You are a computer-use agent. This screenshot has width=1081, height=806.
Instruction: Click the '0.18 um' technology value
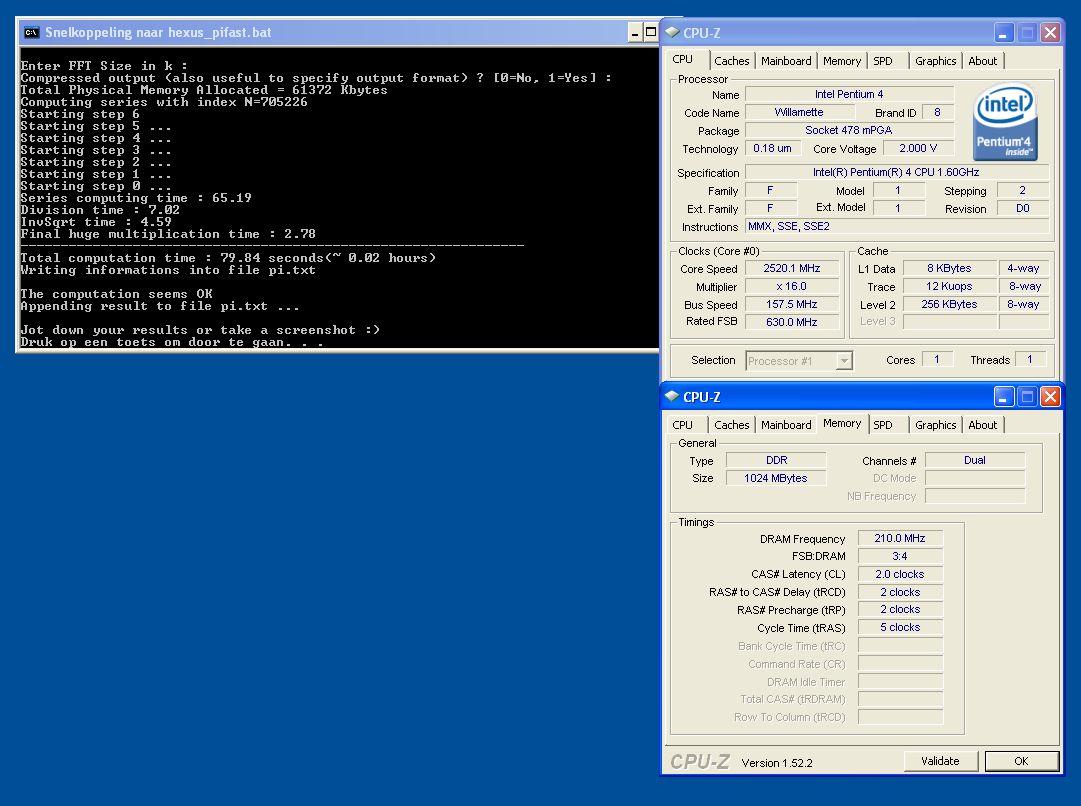[772, 148]
